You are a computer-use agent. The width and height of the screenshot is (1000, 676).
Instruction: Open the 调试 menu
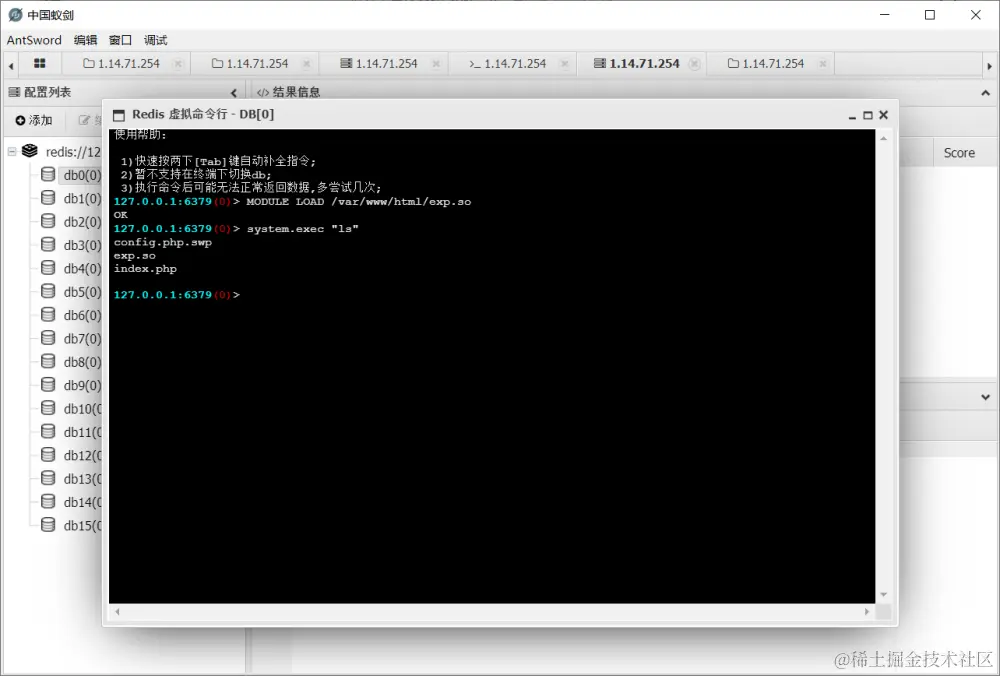[x=156, y=40]
